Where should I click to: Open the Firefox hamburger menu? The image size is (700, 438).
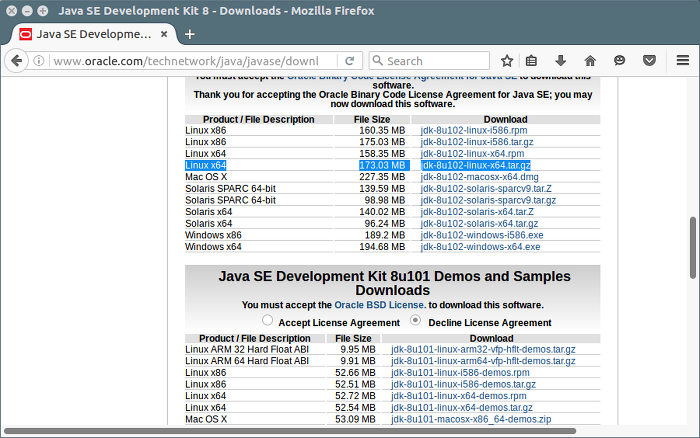click(683, 60)
